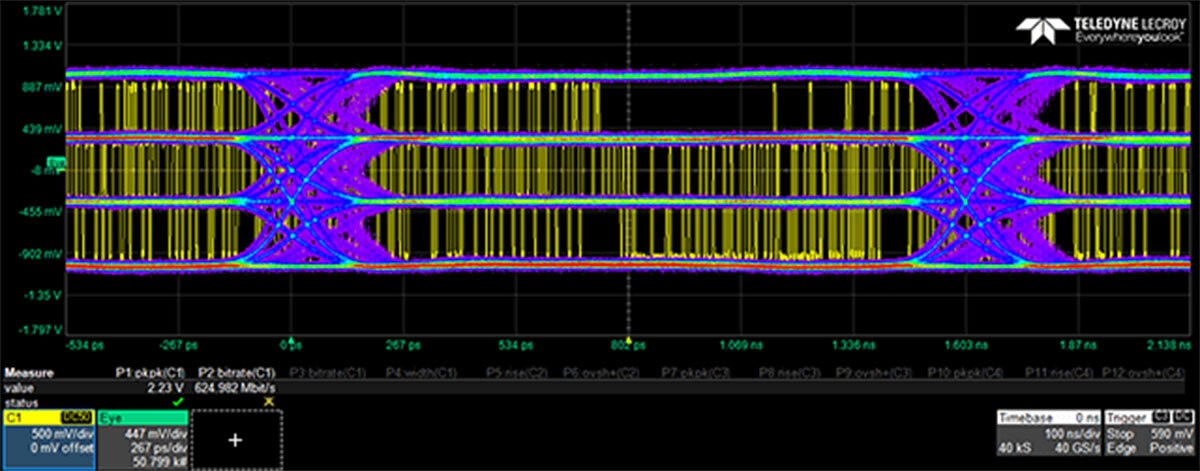Click the C3 source badge in Trigger box
The image size is (1200, 471).
click(1161, 416)
